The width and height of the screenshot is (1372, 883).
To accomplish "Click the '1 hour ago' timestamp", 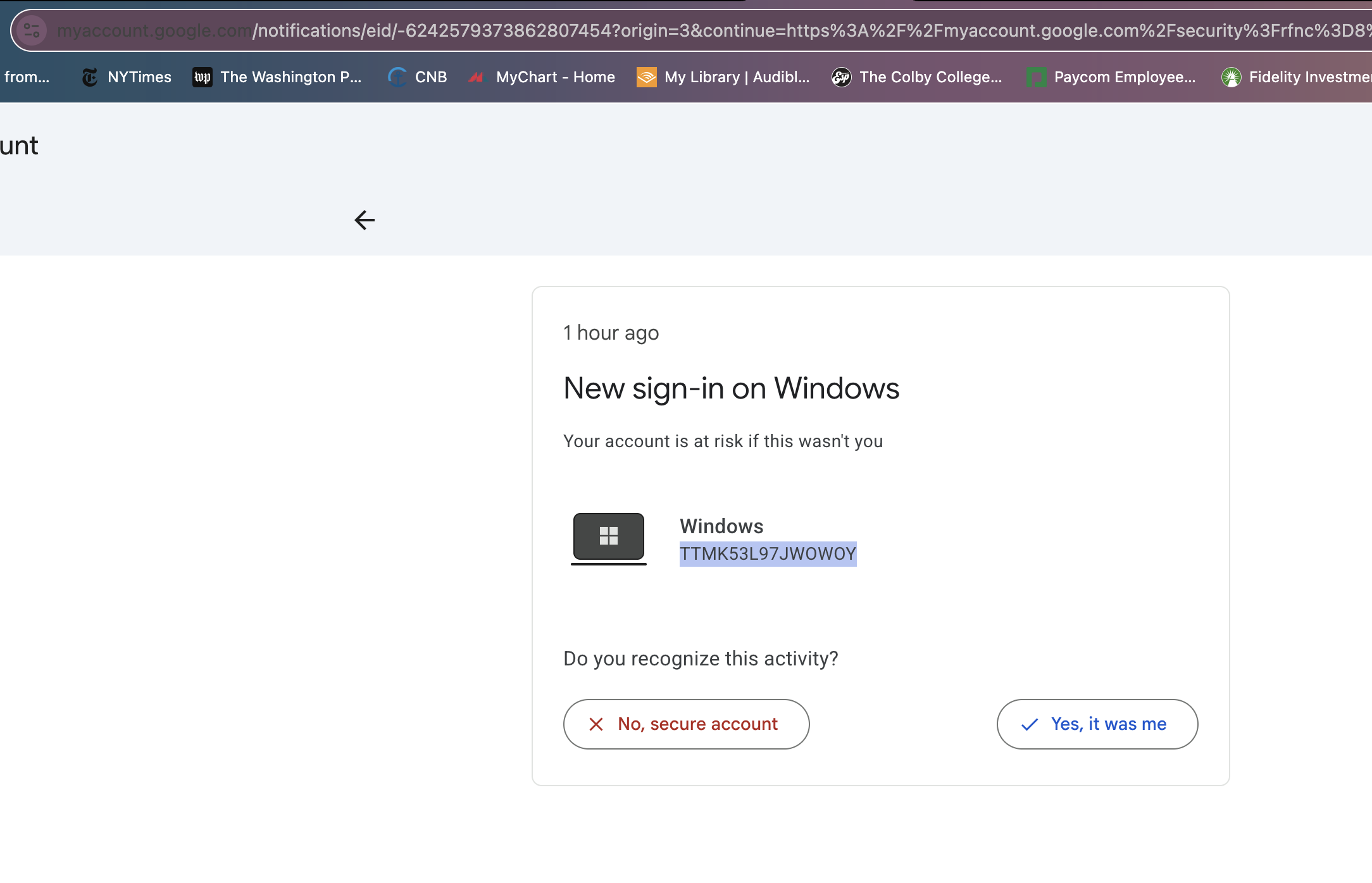I will tap(611, 333).
